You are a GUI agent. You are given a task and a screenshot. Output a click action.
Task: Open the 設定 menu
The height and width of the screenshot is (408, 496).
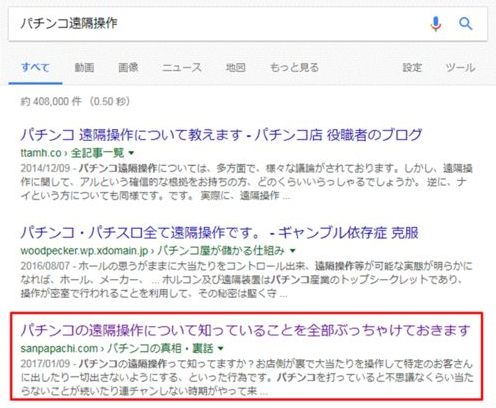tap(412, 68)
